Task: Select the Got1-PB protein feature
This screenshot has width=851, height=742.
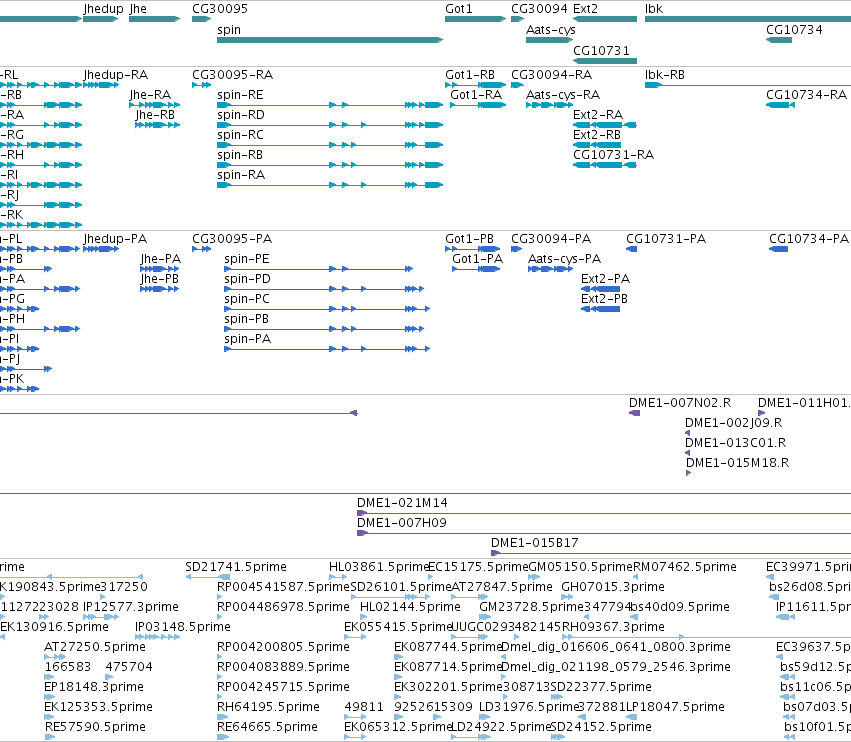Action: 473,249
